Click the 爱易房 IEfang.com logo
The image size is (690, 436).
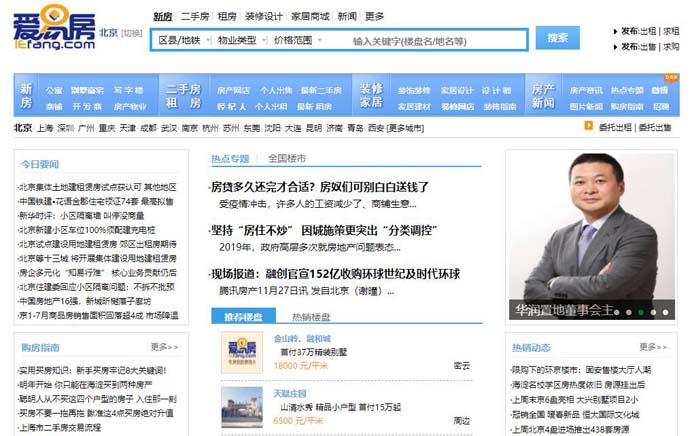[x=54, y=27]
